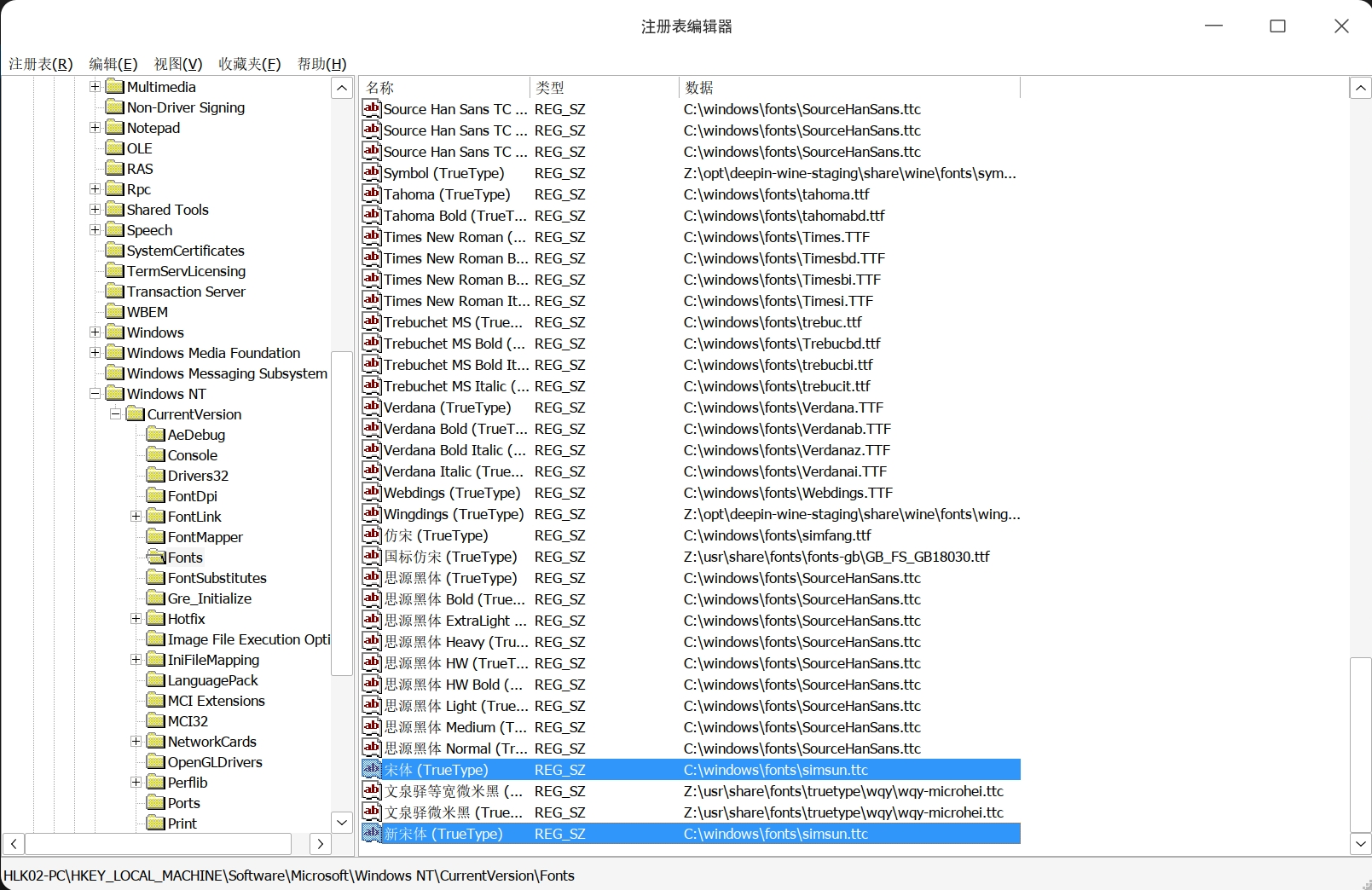Viewport: 1372px width, 890px height.
Task: Open the 视图(V) menu
Action: [178, 64]
